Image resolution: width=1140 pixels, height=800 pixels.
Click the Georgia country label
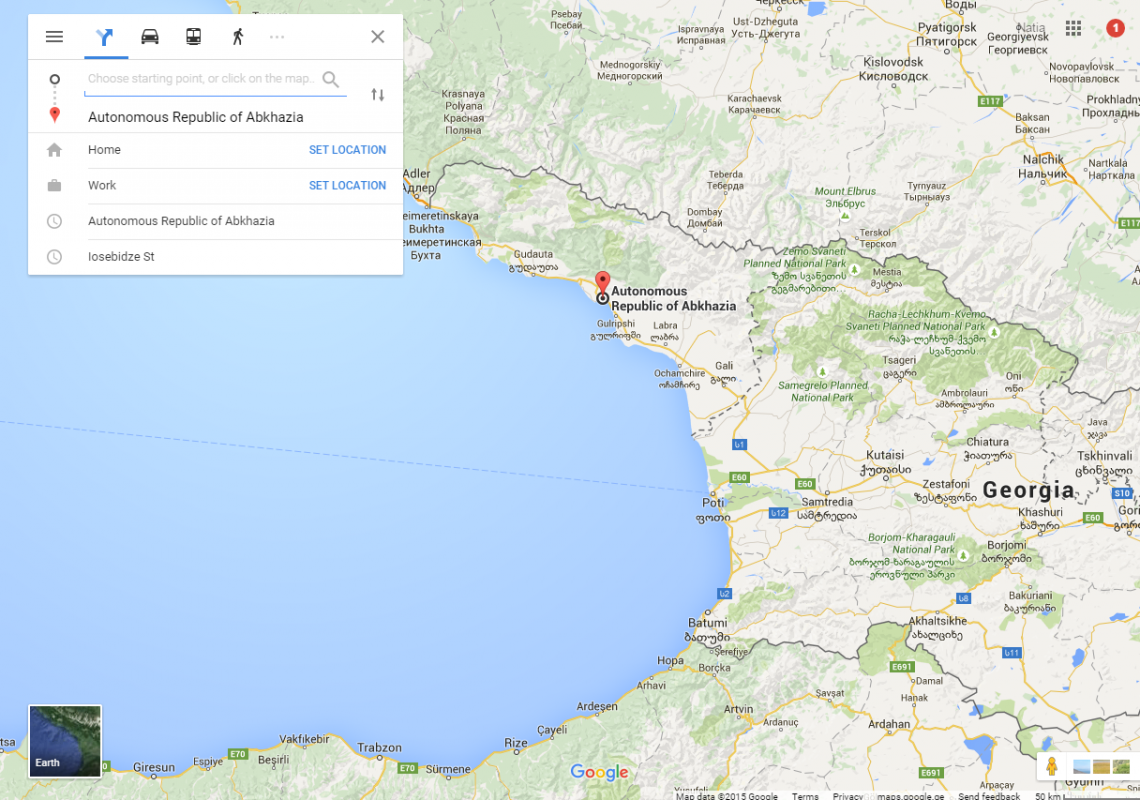pos(1028,490)
